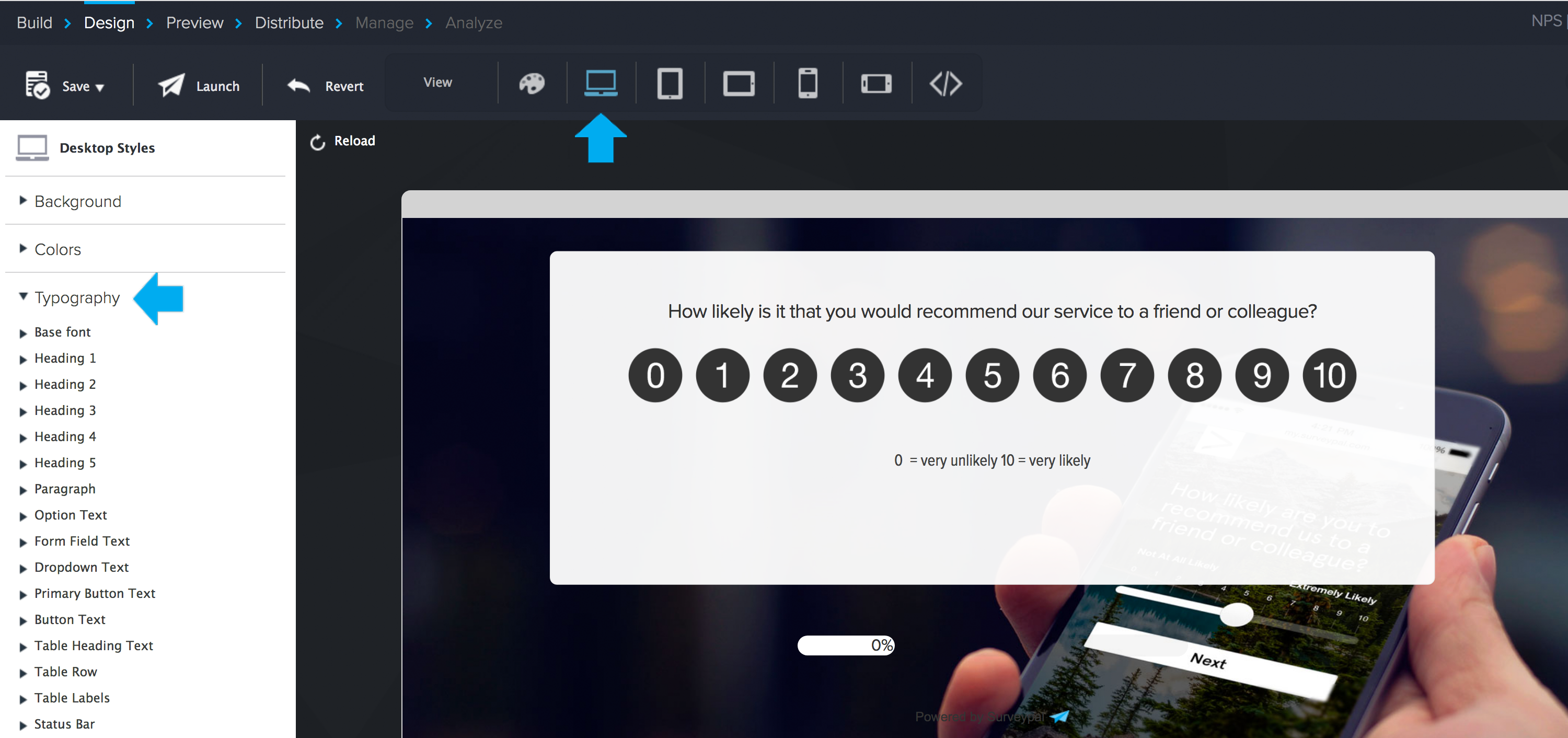Go to the Build step
The height and width of the screenshot is (738, 1568).
[34, 23]
